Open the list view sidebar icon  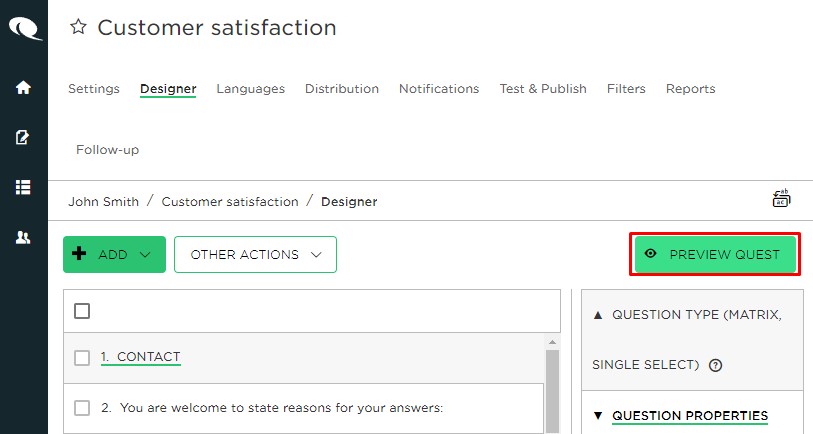tap(23, 187)
